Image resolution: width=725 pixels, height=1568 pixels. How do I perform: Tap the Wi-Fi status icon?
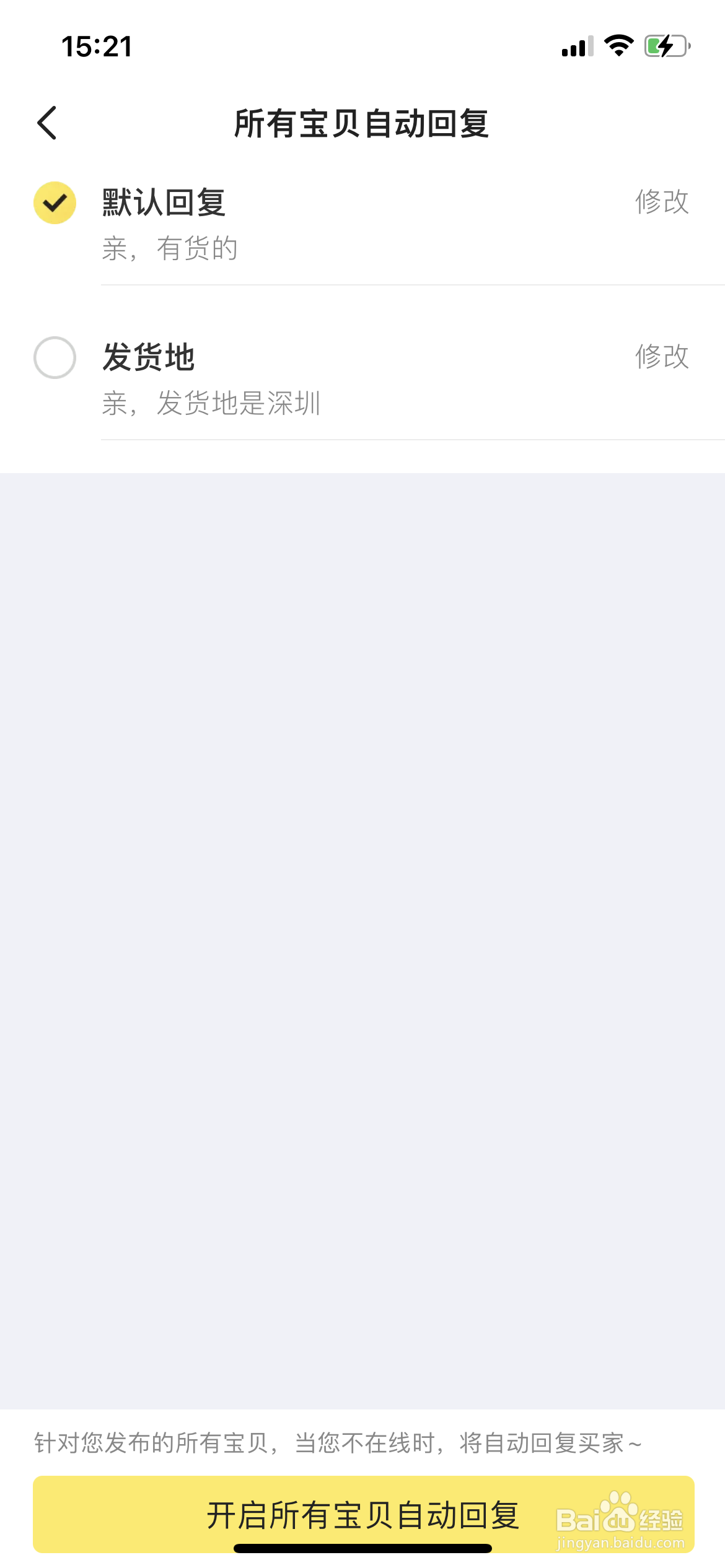pos(618,46)
